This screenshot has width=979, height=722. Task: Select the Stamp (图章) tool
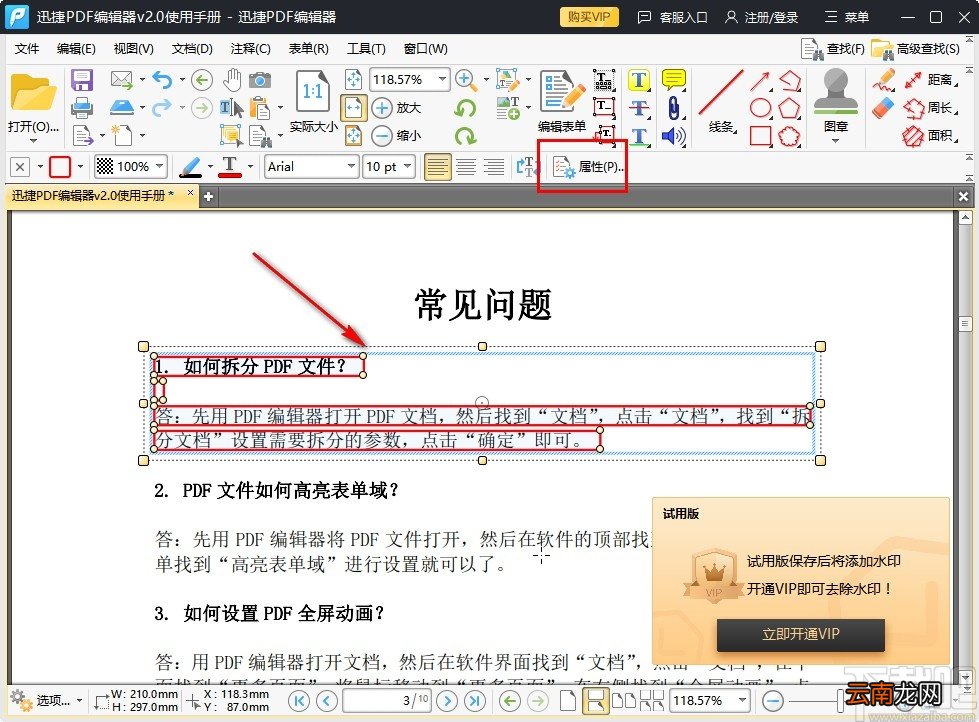(x=836, y=100)
